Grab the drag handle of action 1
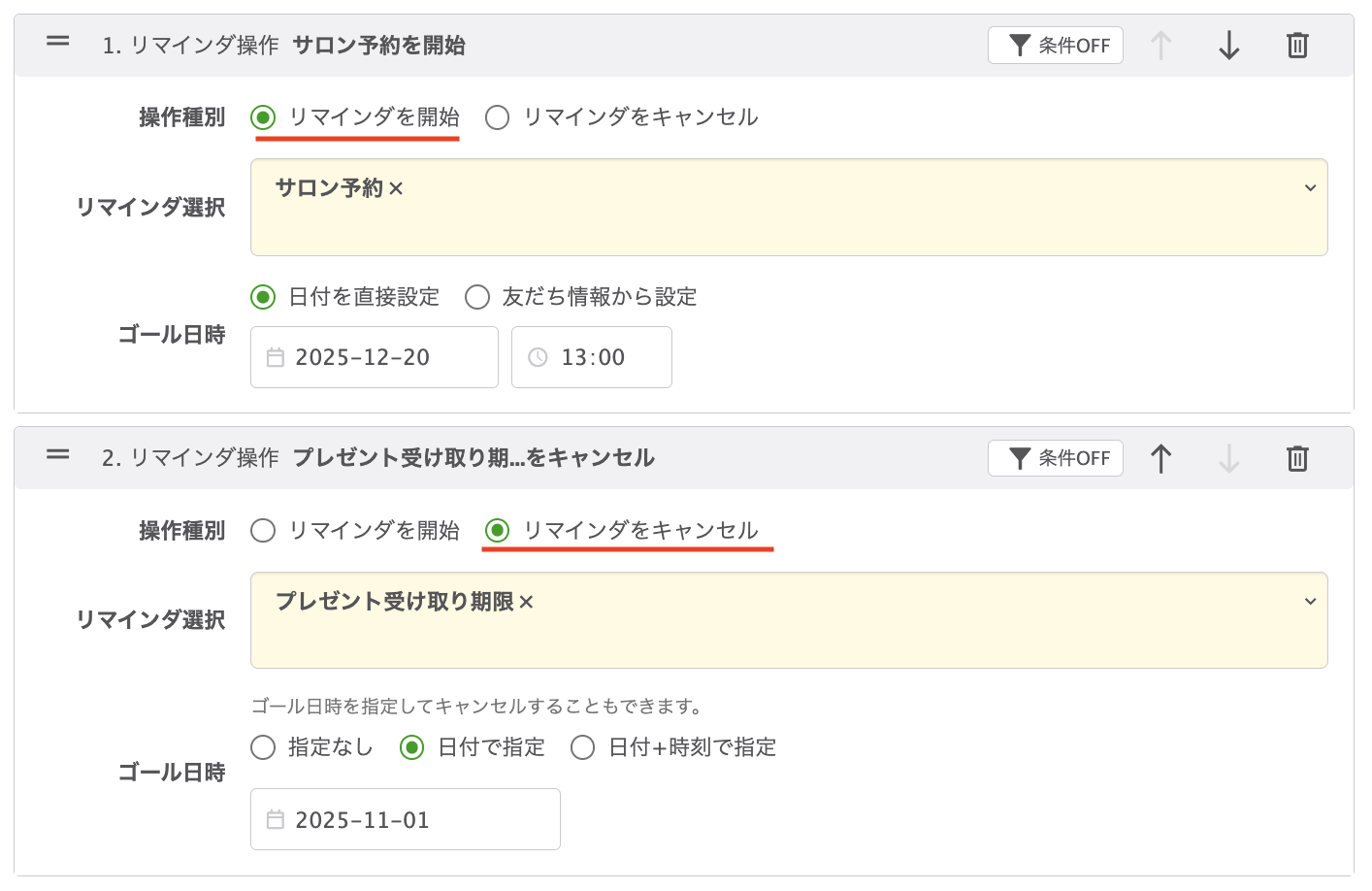 click(58, 42)
